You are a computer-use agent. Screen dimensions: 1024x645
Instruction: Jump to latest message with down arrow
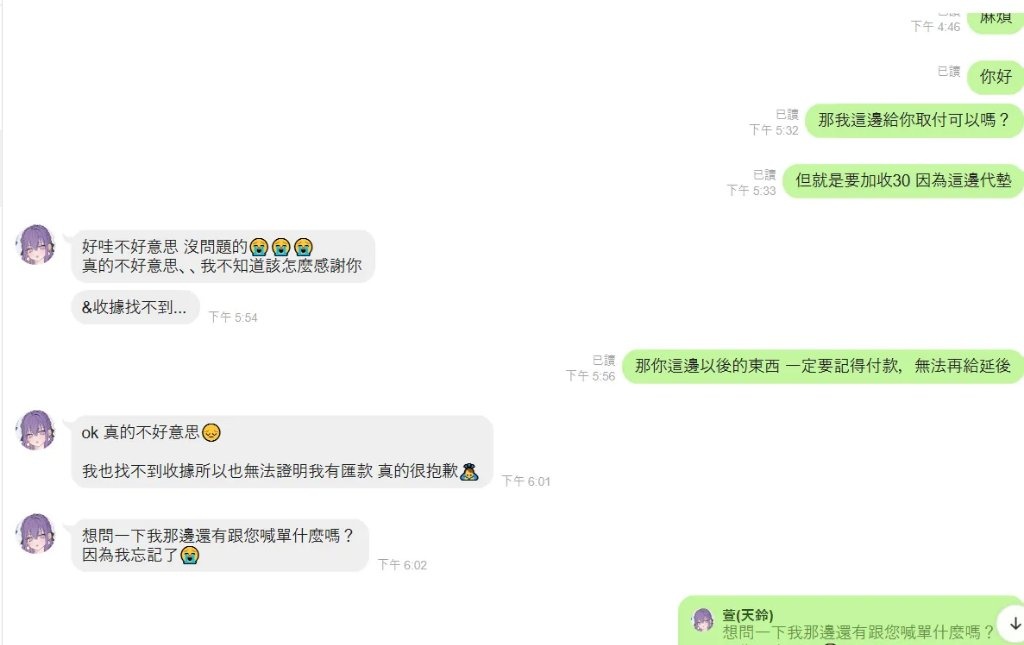click(x=1014, y=623)
